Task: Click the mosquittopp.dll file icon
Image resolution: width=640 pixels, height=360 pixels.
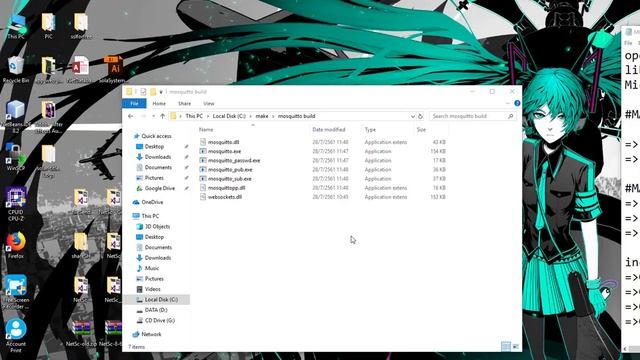Action: pyautogui.click(x=203, y=188)
